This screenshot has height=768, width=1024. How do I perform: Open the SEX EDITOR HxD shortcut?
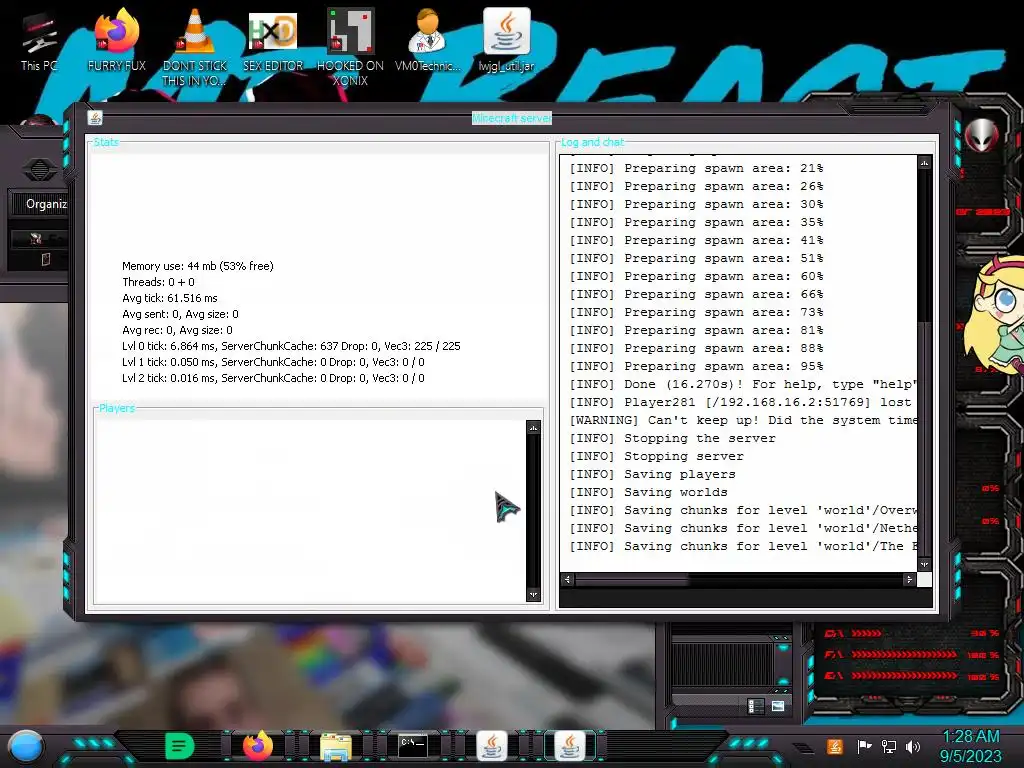[273, 40]
